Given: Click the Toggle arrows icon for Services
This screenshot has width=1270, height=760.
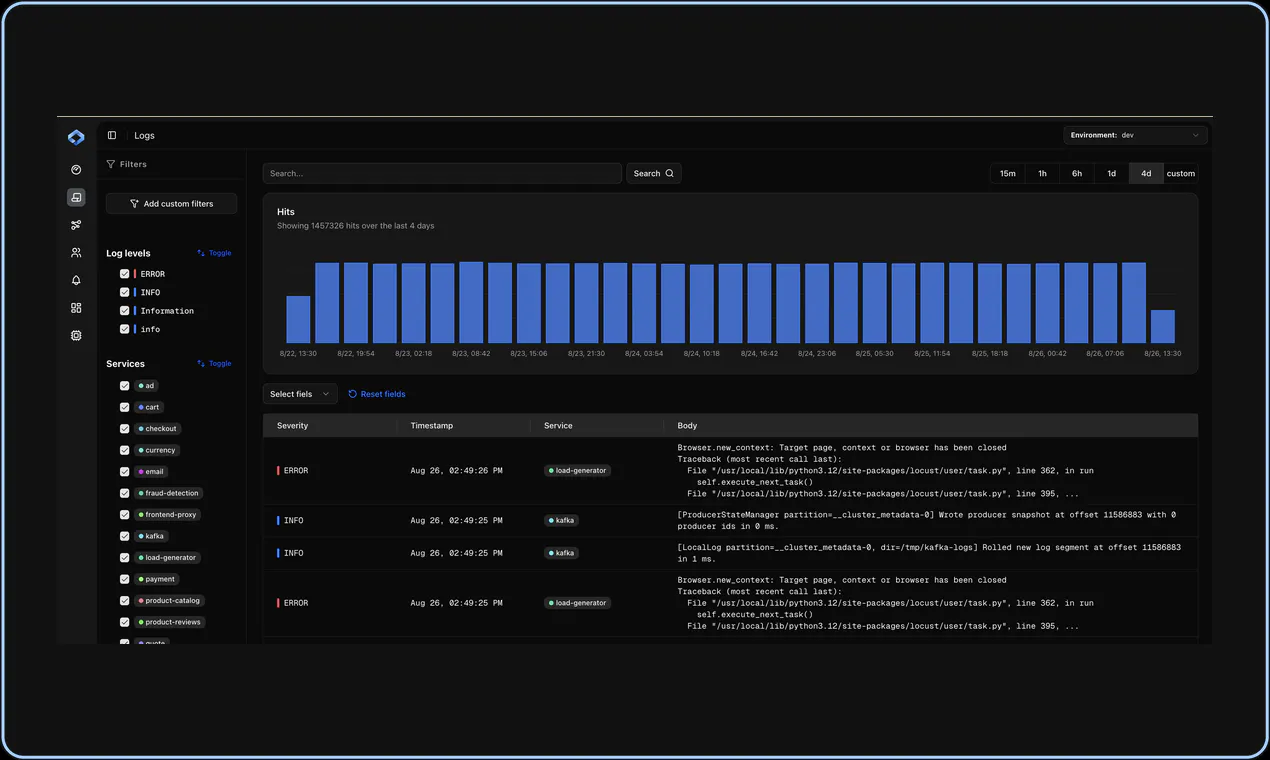Looking at the screenshot, I should click(201, 364).
